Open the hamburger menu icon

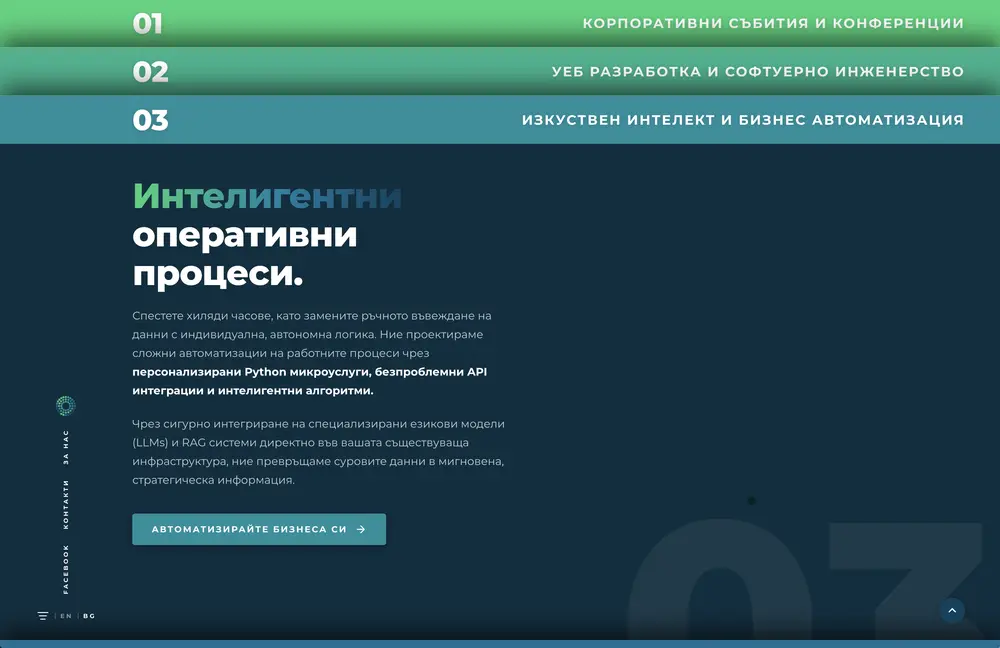(43, 616)
